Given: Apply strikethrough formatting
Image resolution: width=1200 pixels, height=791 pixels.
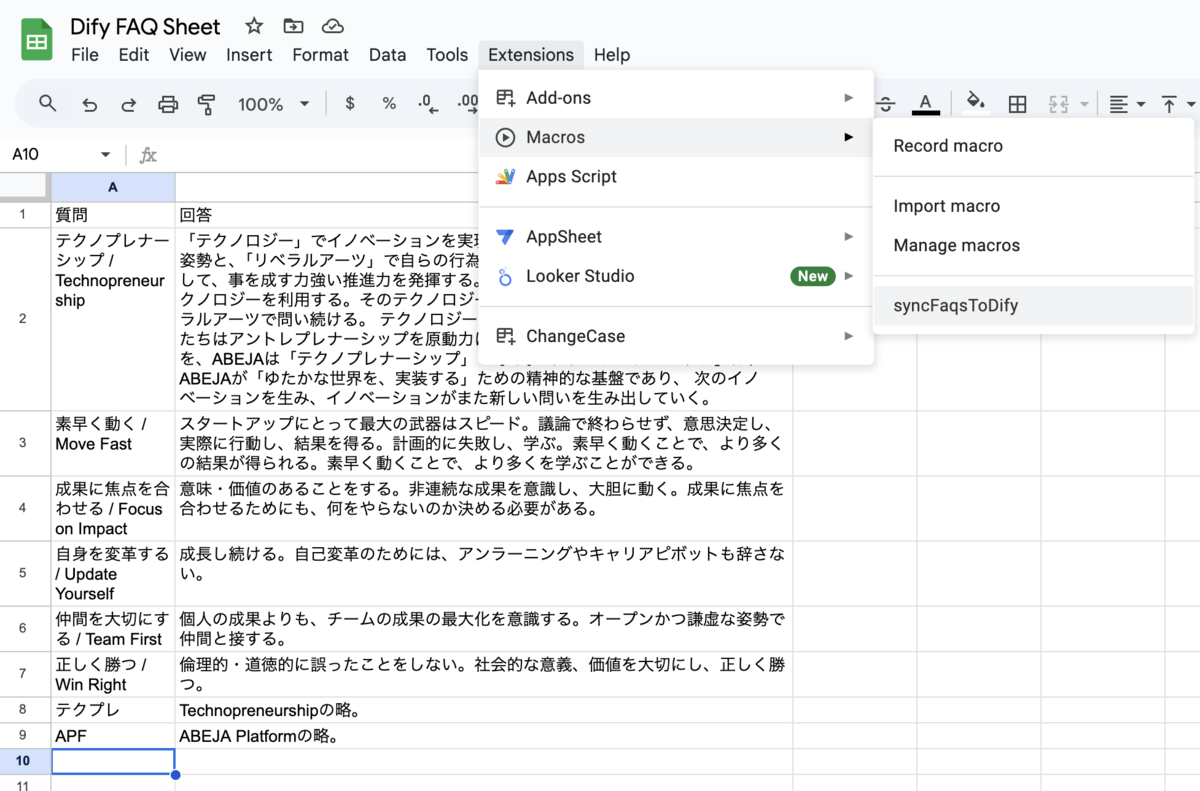Looking at the screenshot, I should [x=885, y=104].
